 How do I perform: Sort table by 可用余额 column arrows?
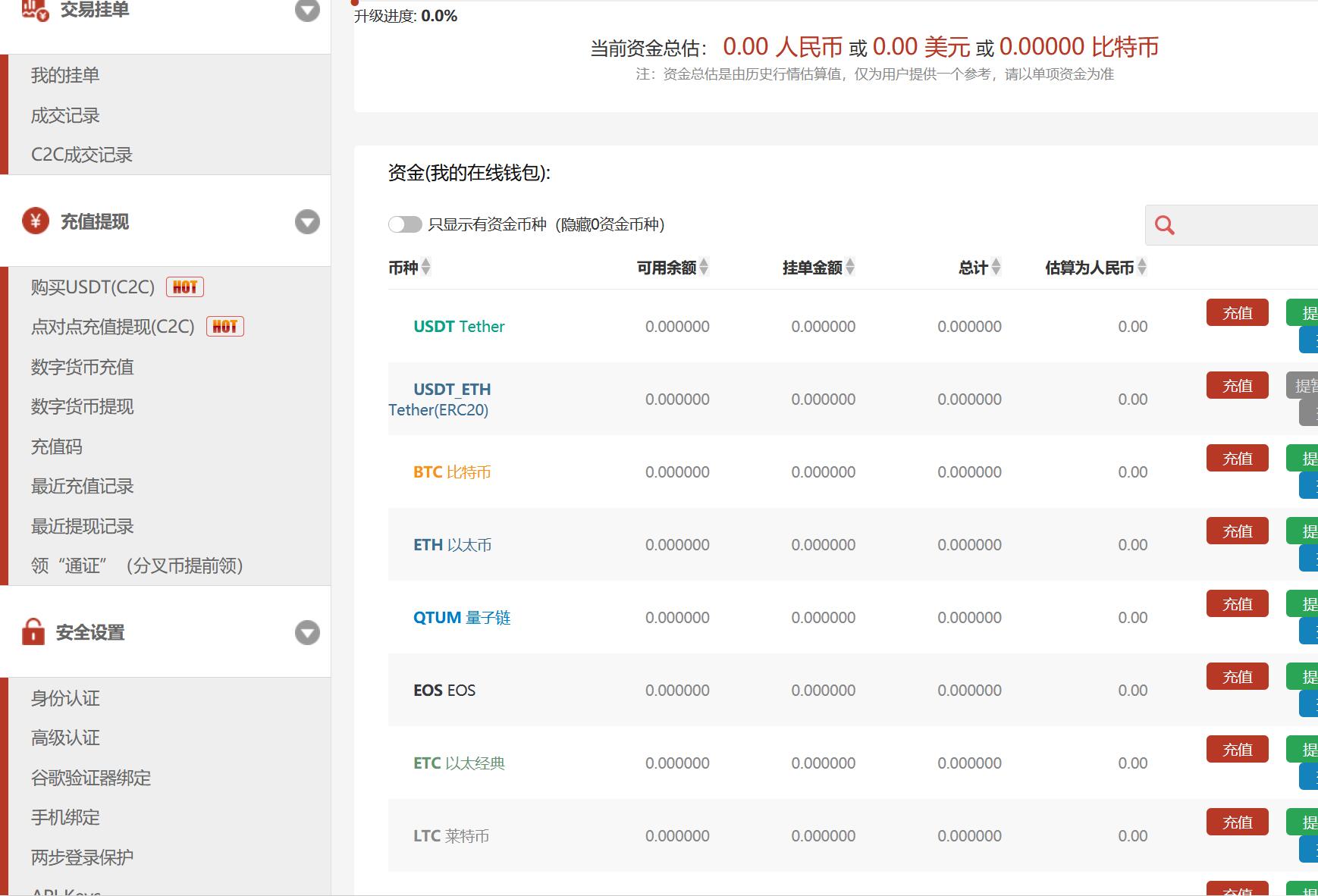[x=704, y=267]
